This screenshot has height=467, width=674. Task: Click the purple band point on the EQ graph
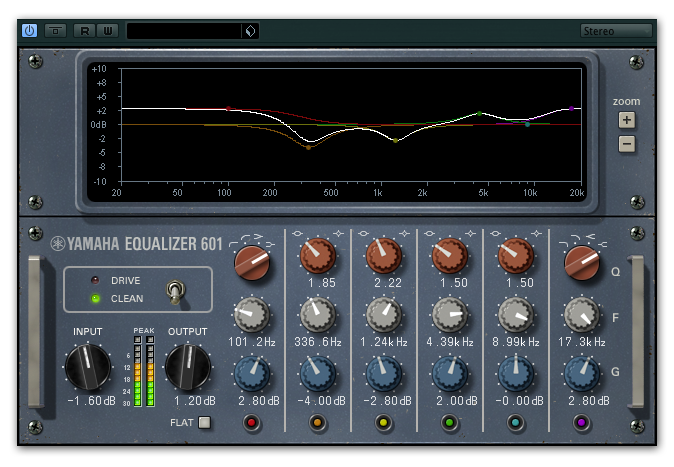click(x=571, y=109)
